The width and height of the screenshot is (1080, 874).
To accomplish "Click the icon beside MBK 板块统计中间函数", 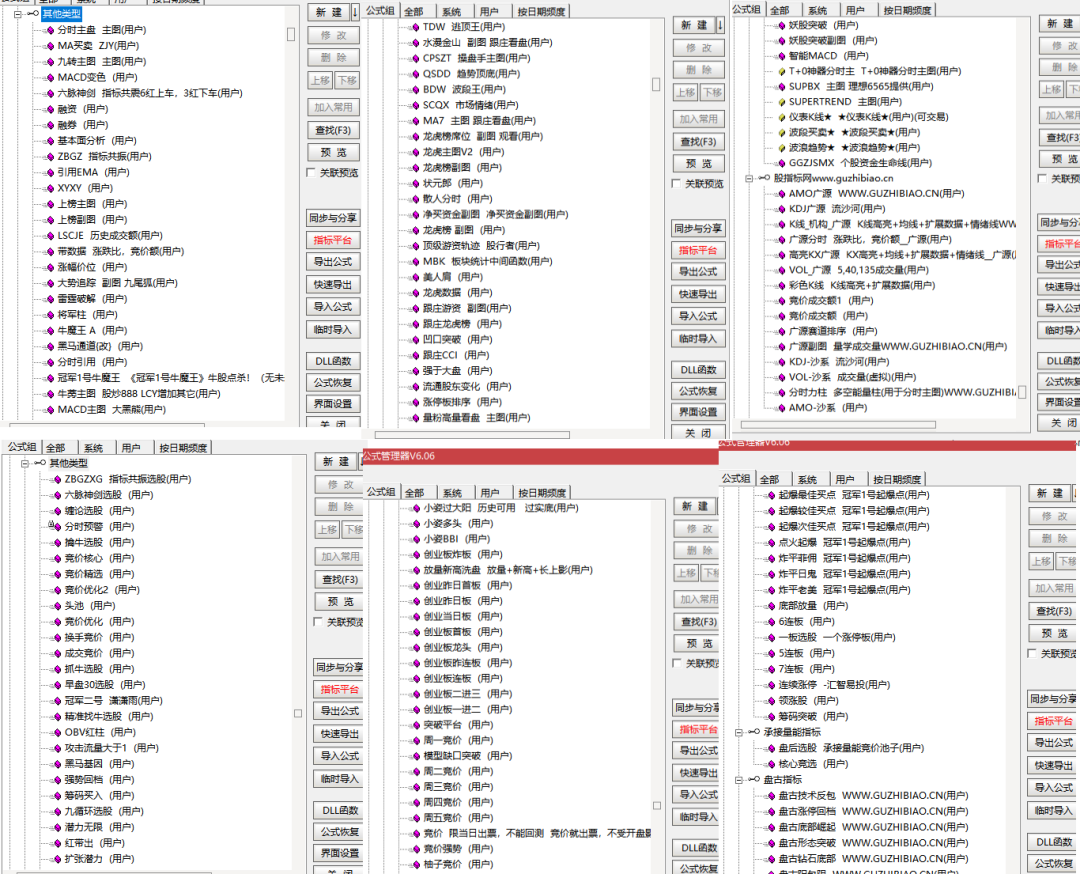I will pyautogui.click(x=415, y=262).
